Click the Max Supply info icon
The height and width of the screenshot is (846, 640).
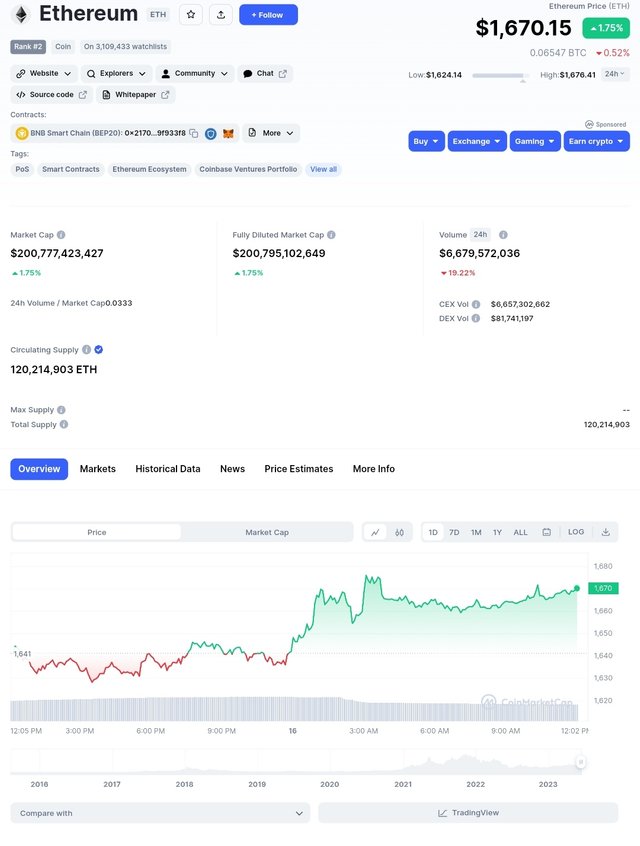click(x=61, y=410)
